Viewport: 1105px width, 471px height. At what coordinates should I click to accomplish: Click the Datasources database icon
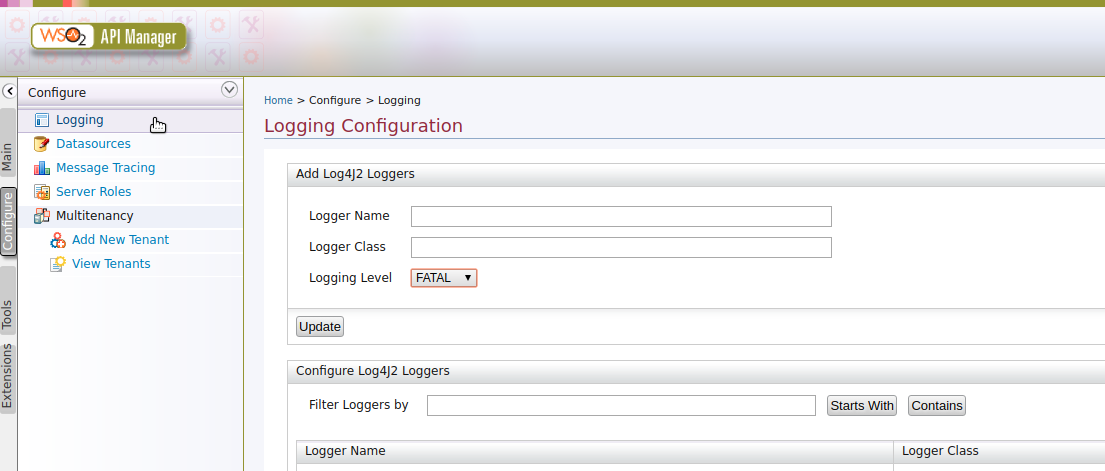coord(42,144)
